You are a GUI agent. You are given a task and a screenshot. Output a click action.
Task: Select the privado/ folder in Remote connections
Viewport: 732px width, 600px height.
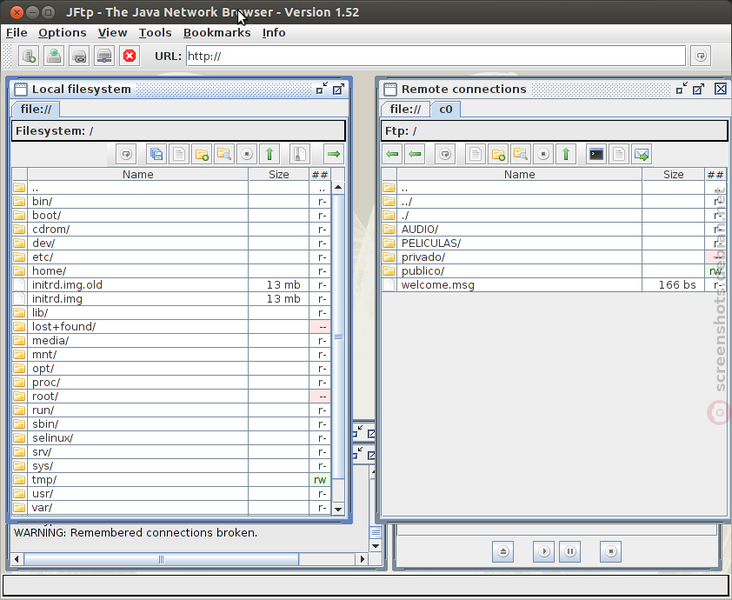554,257
